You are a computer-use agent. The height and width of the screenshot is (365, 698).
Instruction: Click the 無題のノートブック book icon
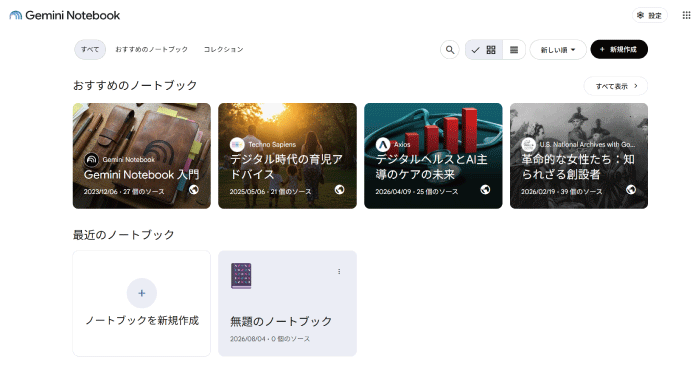241,276
